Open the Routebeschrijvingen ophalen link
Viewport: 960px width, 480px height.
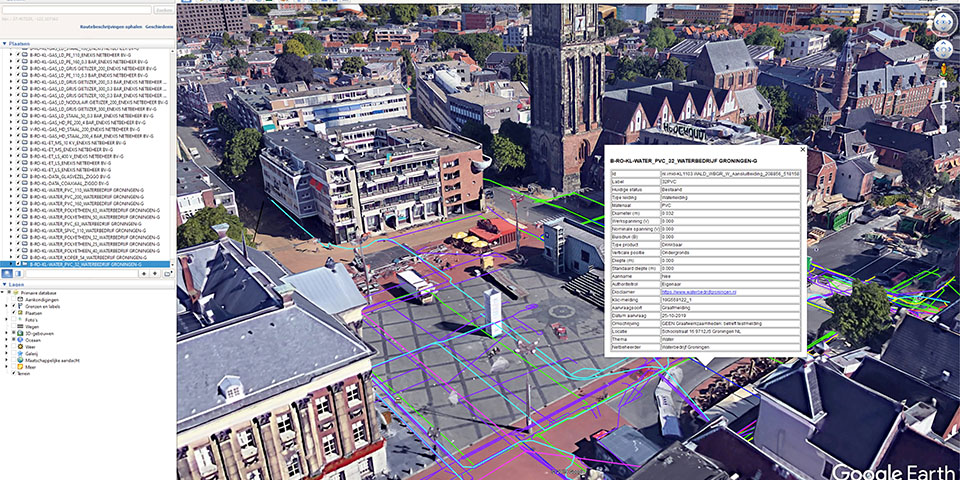click(111, 27)
